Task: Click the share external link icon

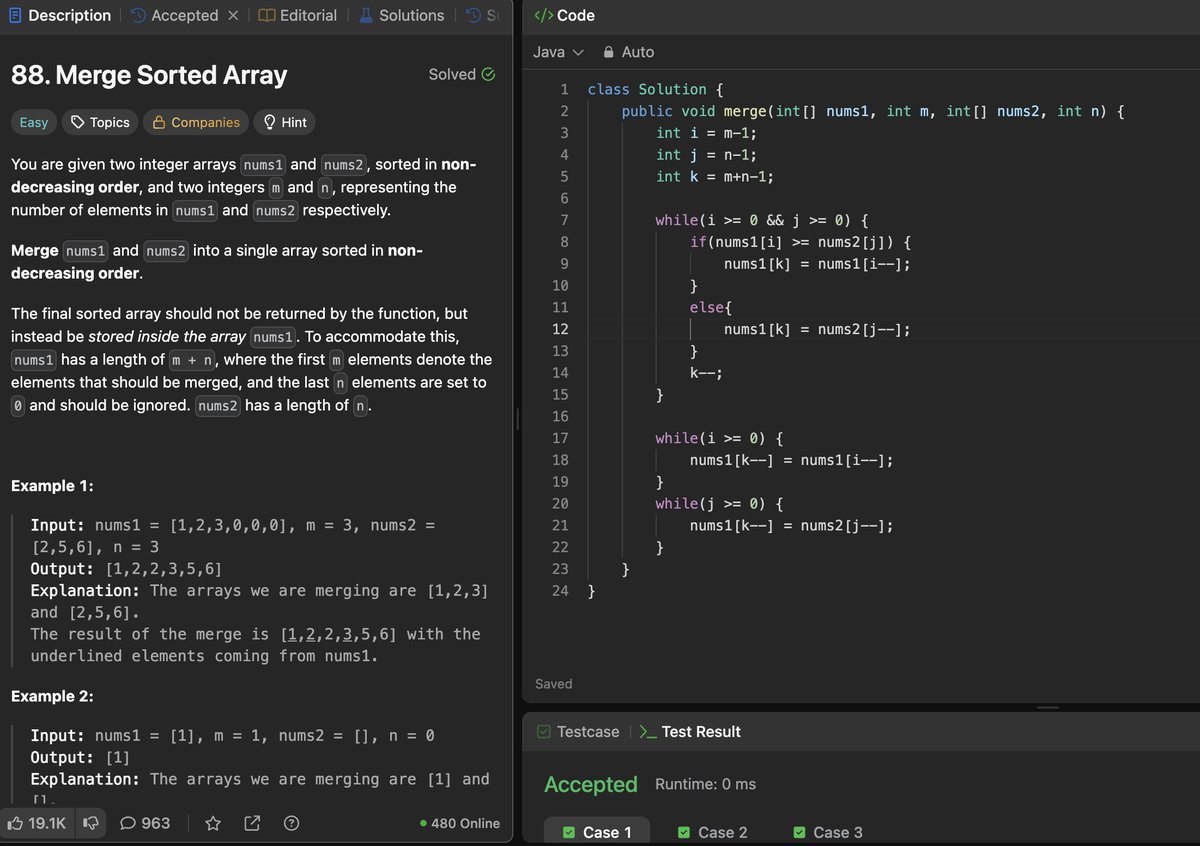Action: 252,823
